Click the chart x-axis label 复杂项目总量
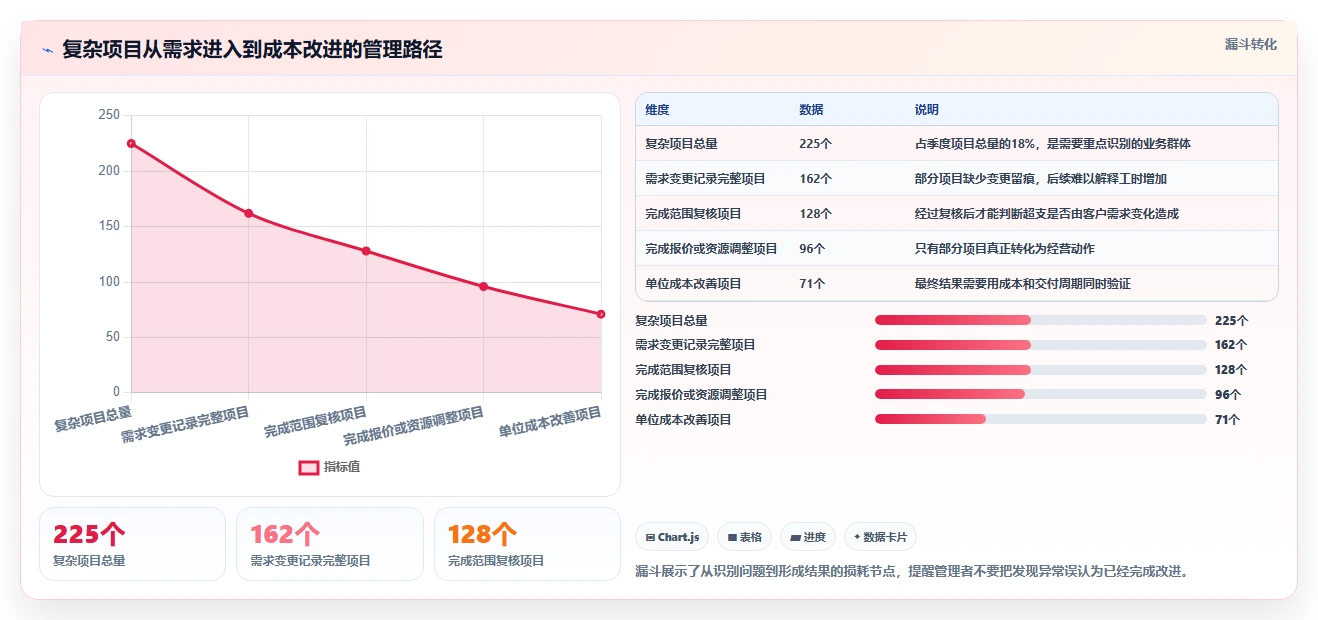This screenshot has height=620, width=1318. click(93, 418)
